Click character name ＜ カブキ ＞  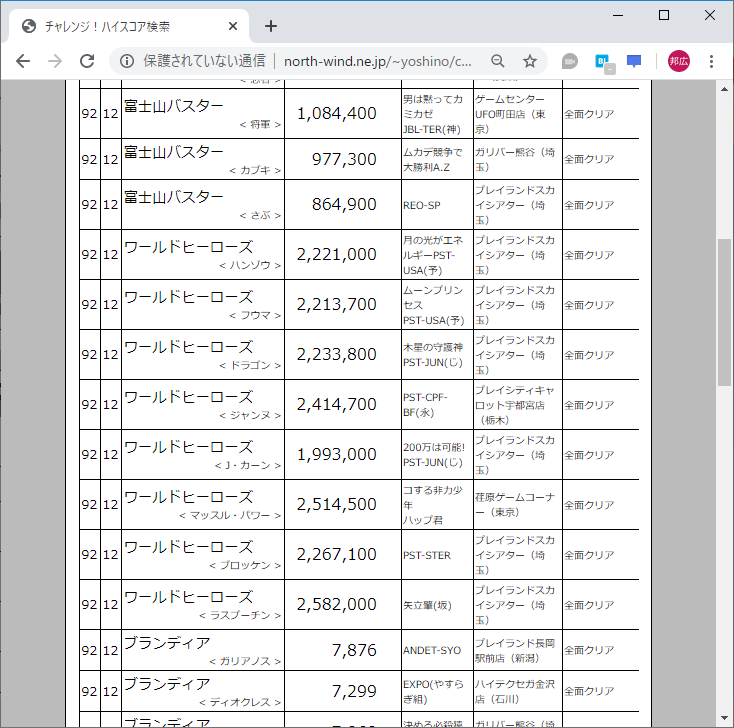click(x=255, y=170)
